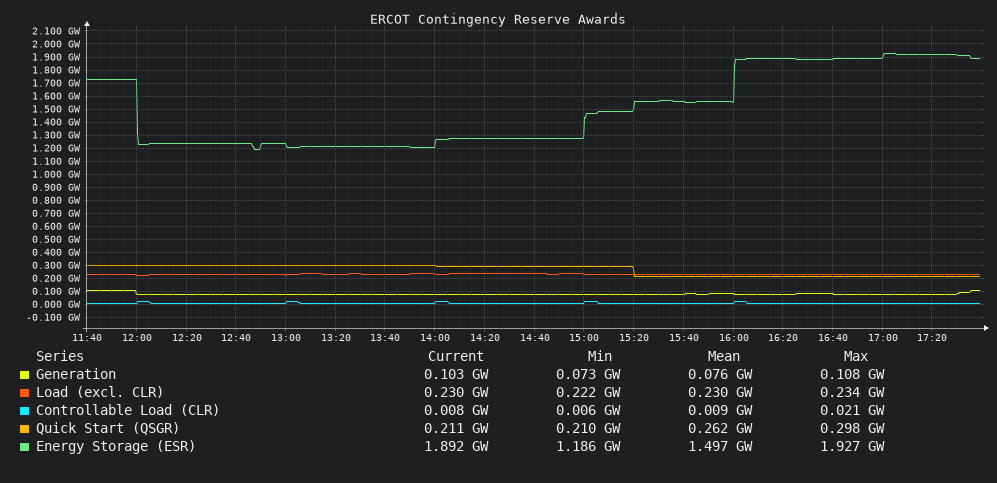Click the 2.100 GW y-axis label

pyautogui.click(x=56, y=31)
